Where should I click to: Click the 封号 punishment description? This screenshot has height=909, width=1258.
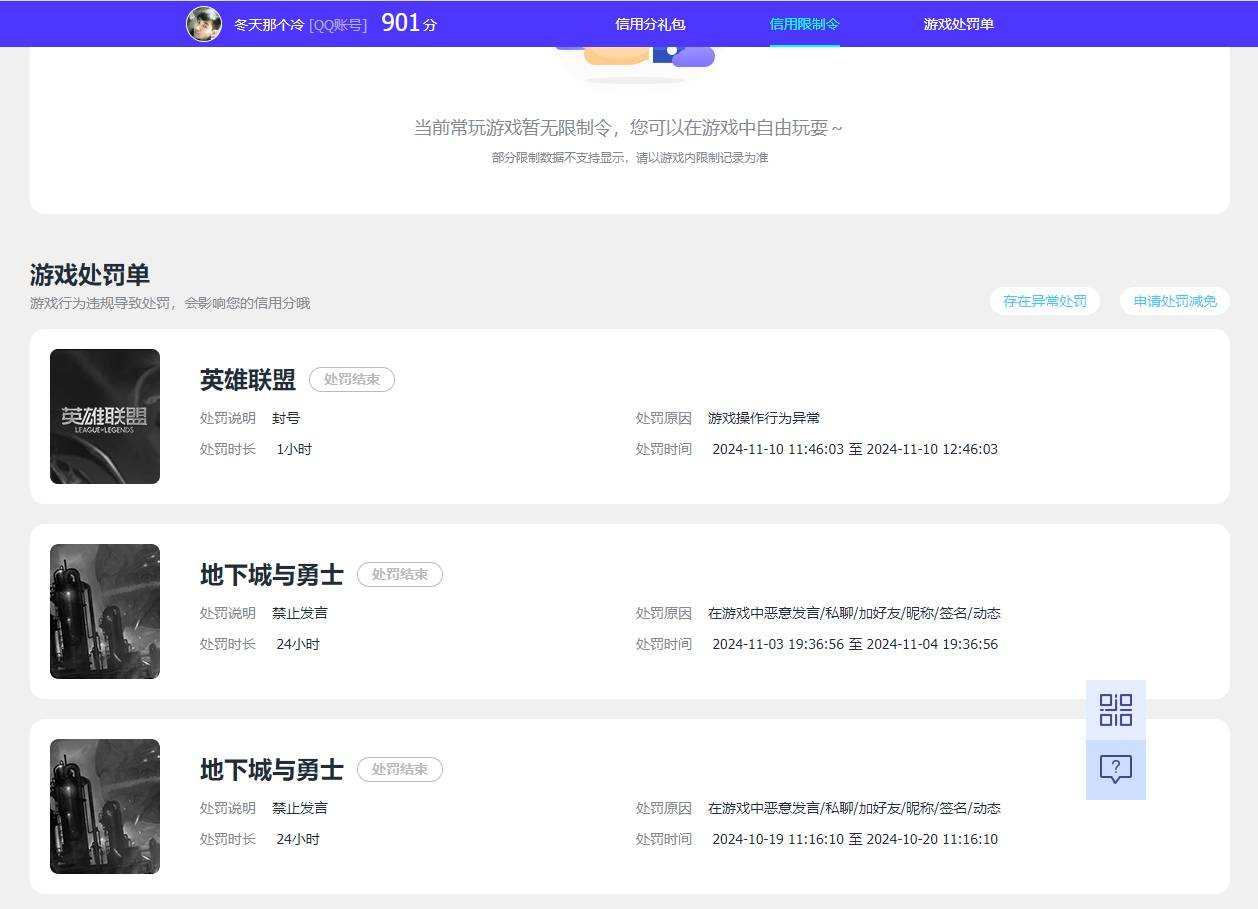click(x=286, y=418)
